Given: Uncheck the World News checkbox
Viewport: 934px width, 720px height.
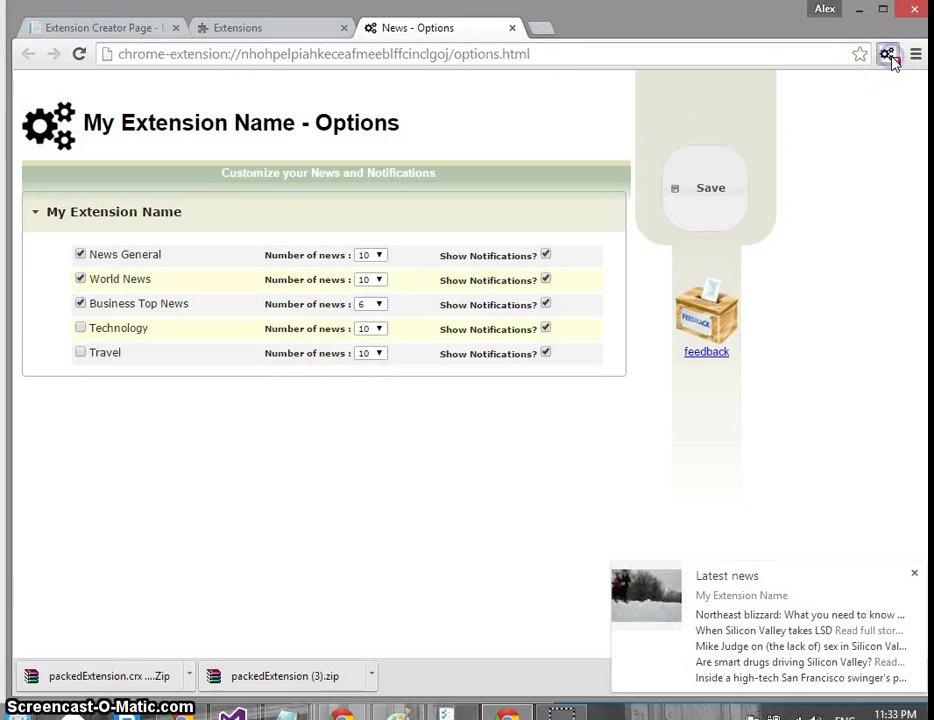Looking at the screenshot, I should coord(80,278).
